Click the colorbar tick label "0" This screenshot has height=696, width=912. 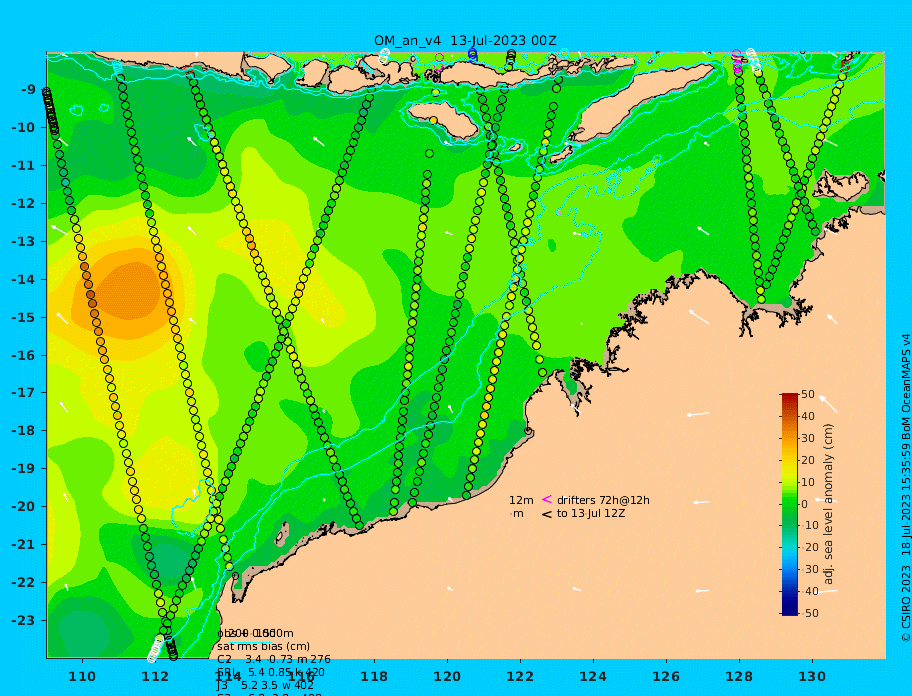pyautogui.click(x=804, y=504)
